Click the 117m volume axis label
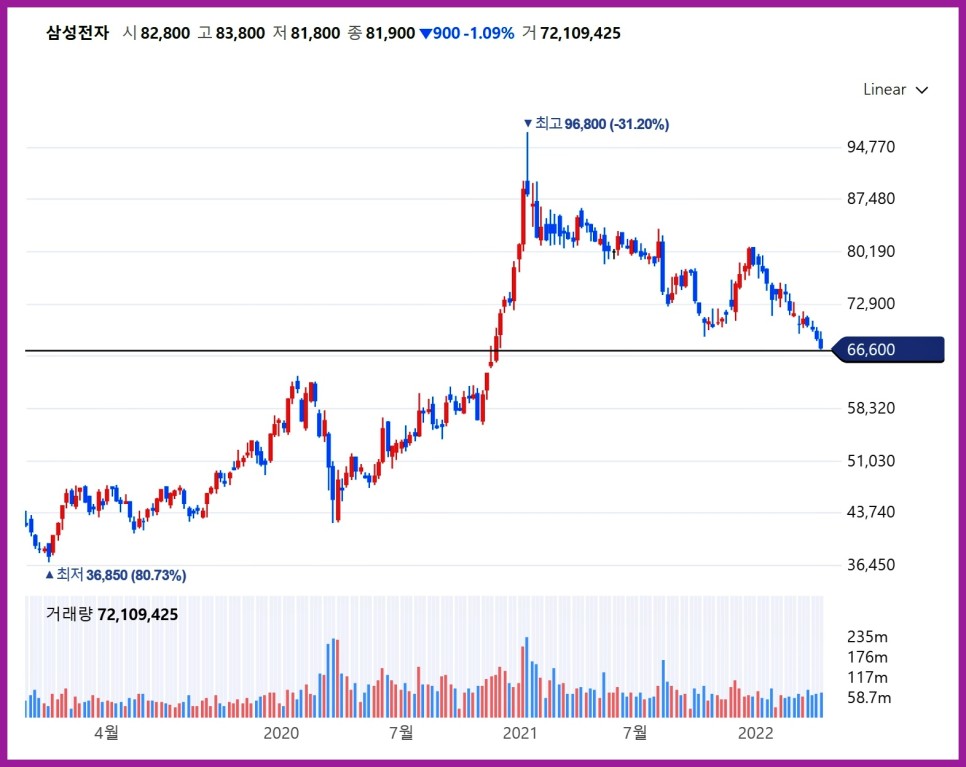This screenshot has height=767, width=966. (867, 678)
